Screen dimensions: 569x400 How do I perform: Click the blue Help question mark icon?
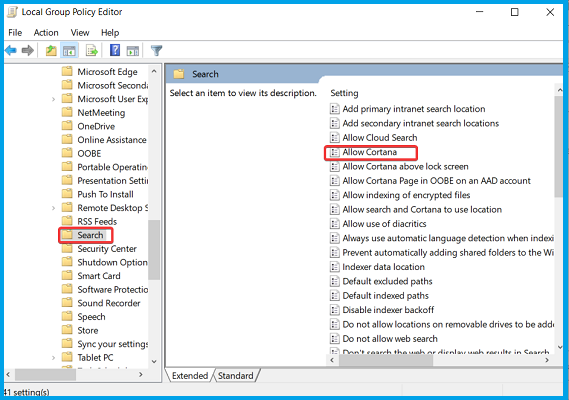[115, 50]
